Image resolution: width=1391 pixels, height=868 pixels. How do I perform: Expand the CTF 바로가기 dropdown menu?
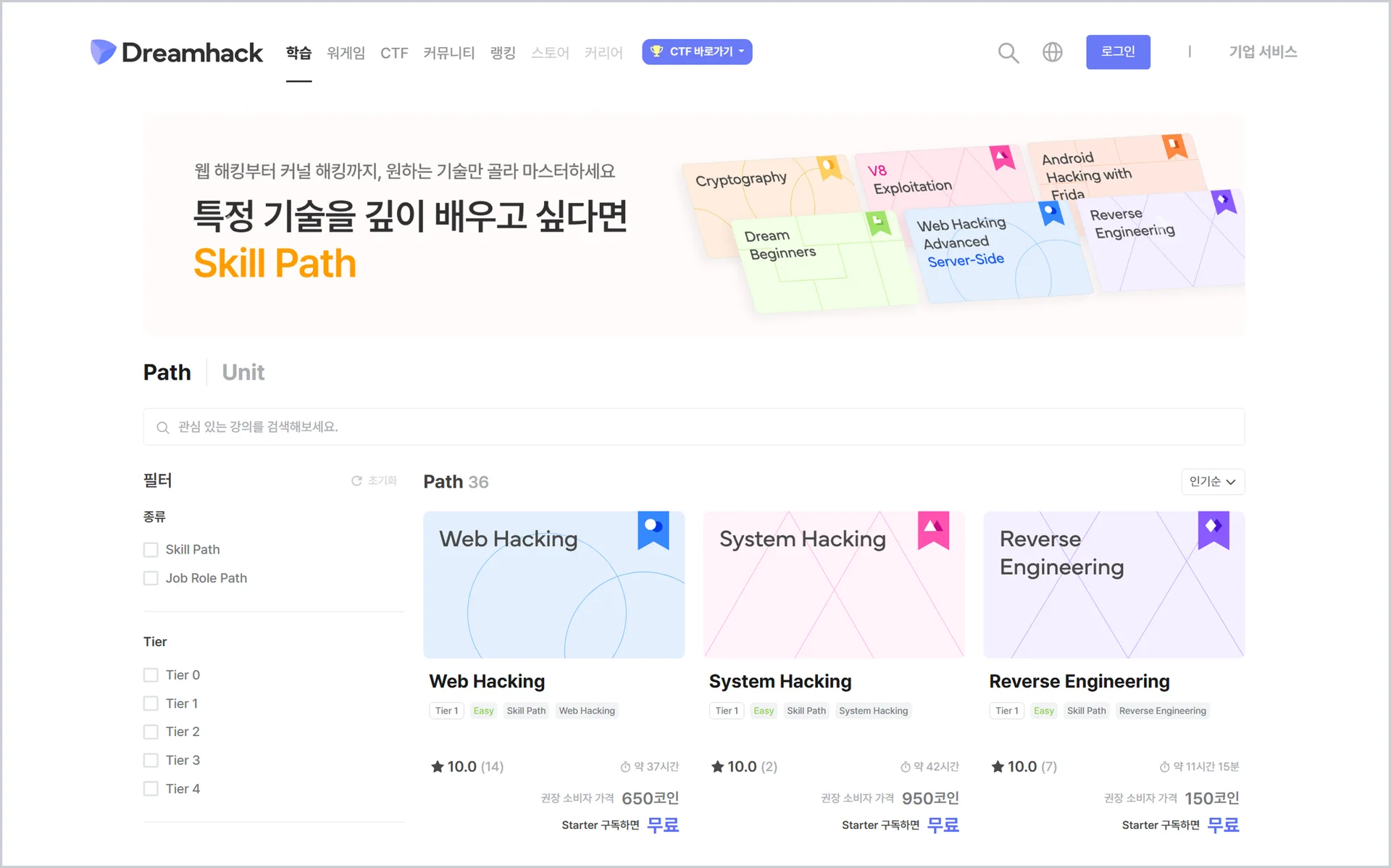[740, 51]
